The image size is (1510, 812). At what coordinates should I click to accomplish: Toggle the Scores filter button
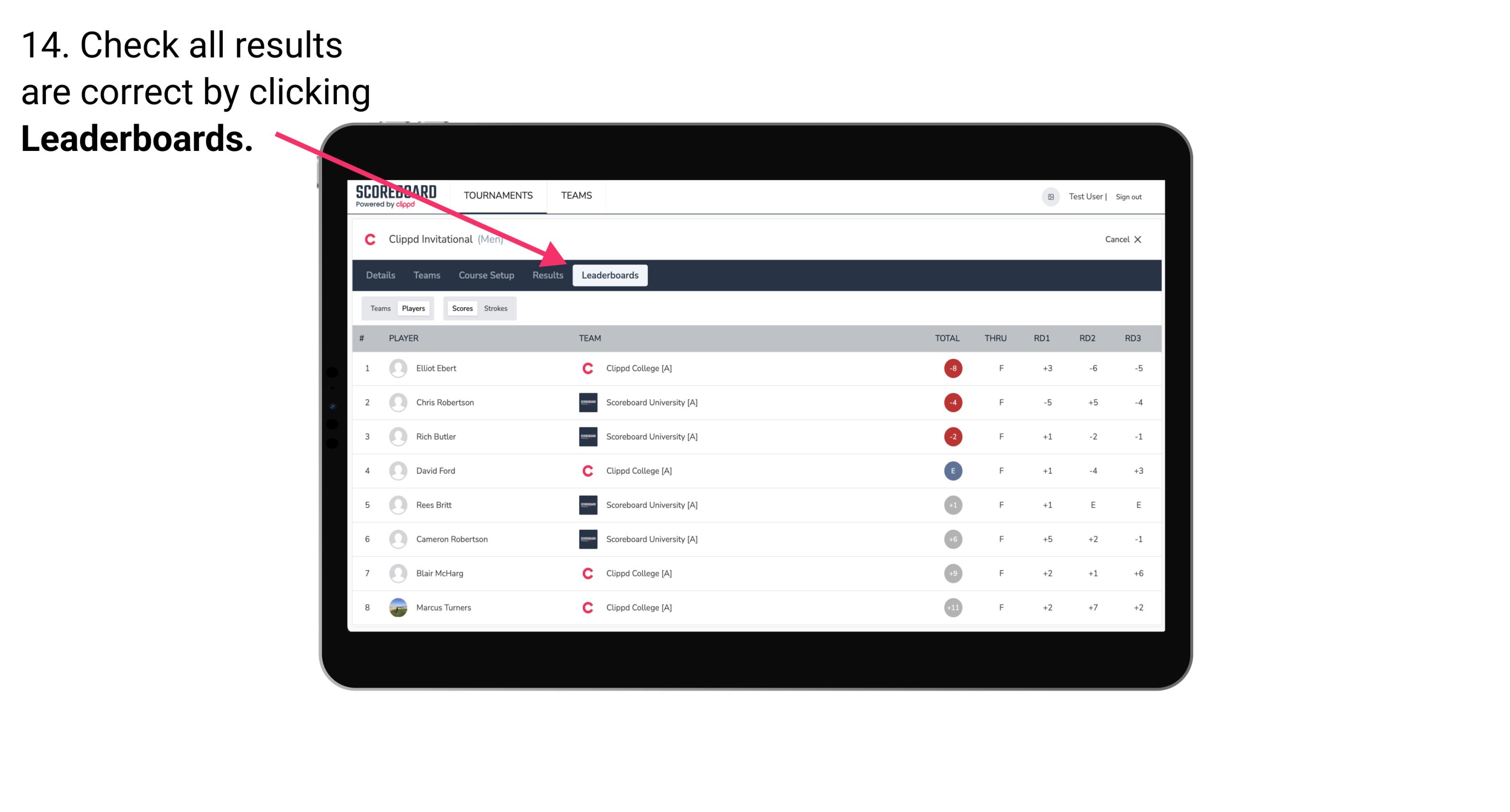coord(463,308)
